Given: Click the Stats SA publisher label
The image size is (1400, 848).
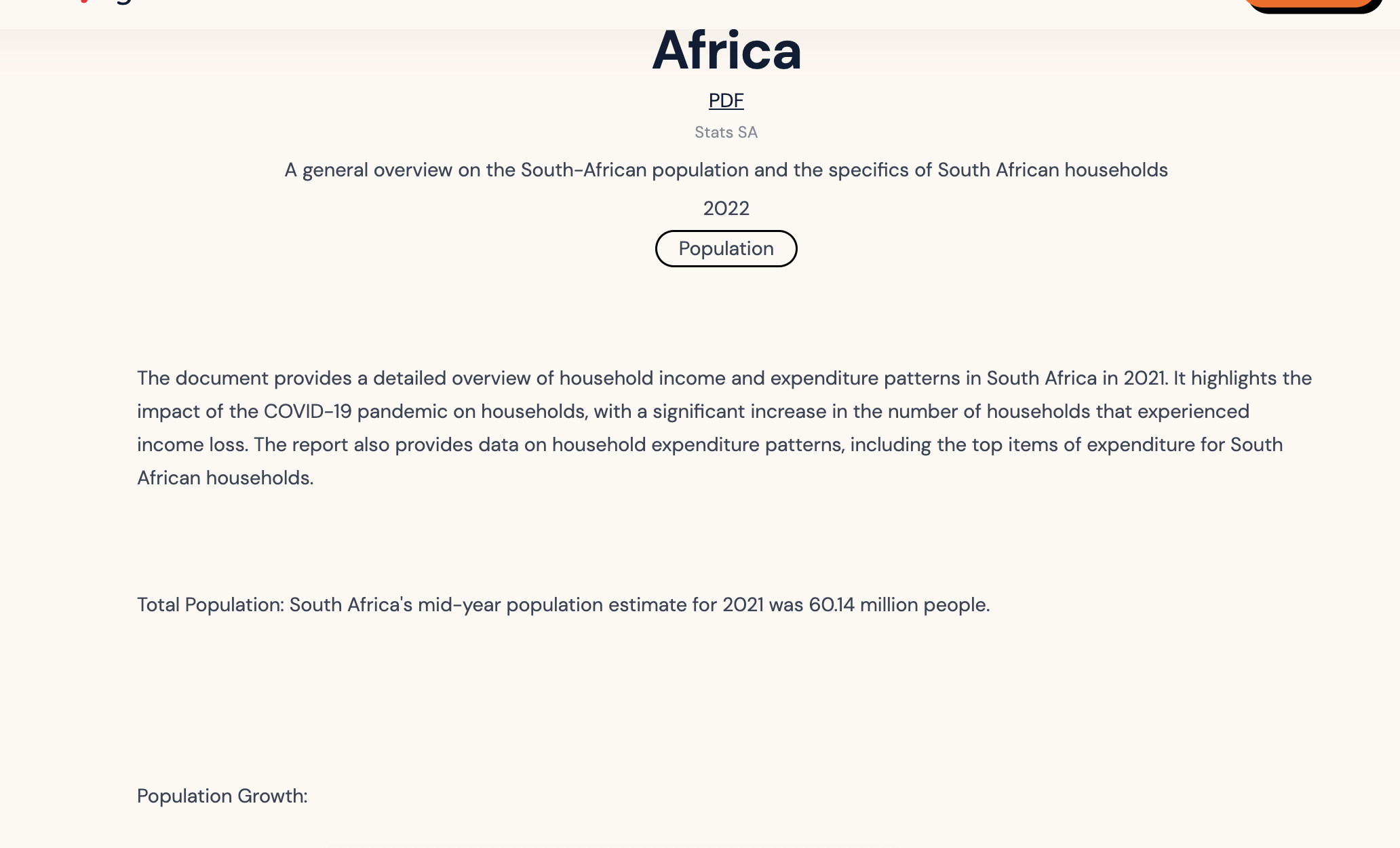Looking at the screenshot, I should [x=725, y=132].
